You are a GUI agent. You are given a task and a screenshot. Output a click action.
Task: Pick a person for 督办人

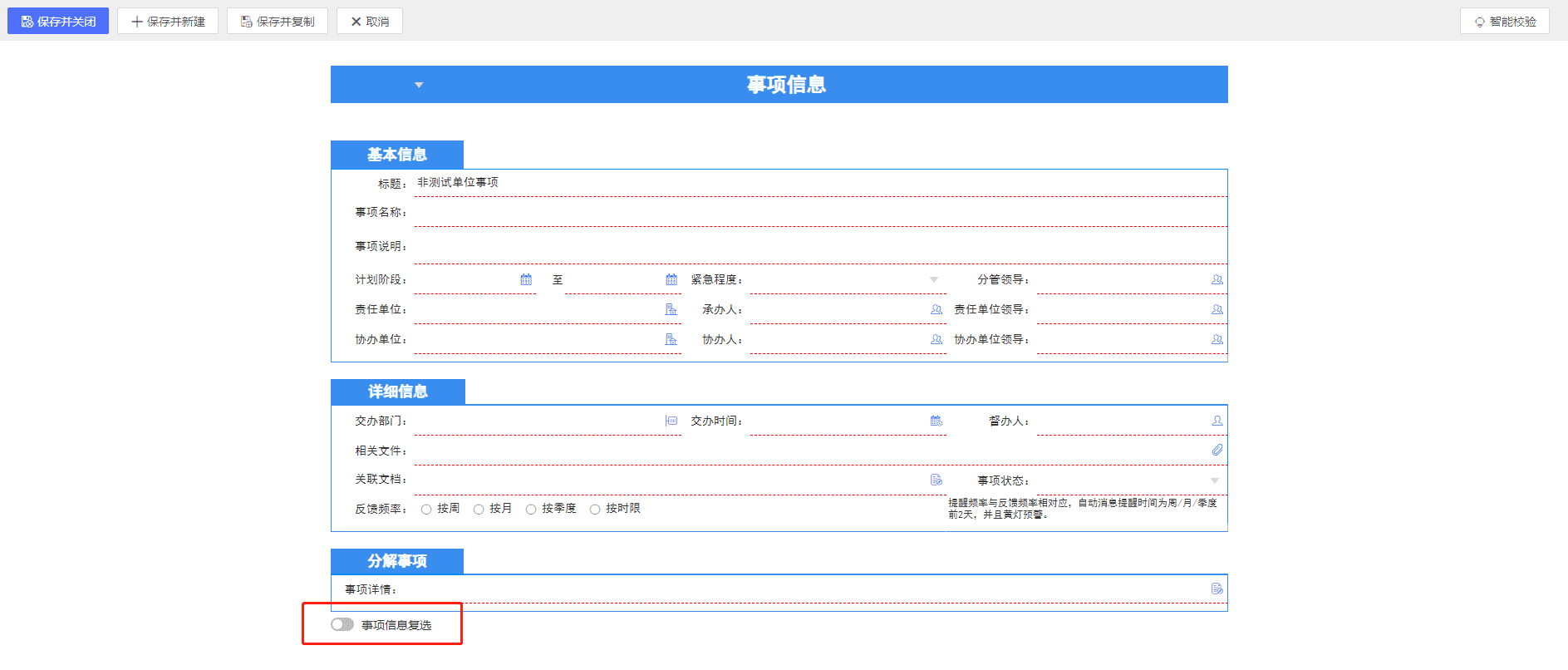[1217, 421]
